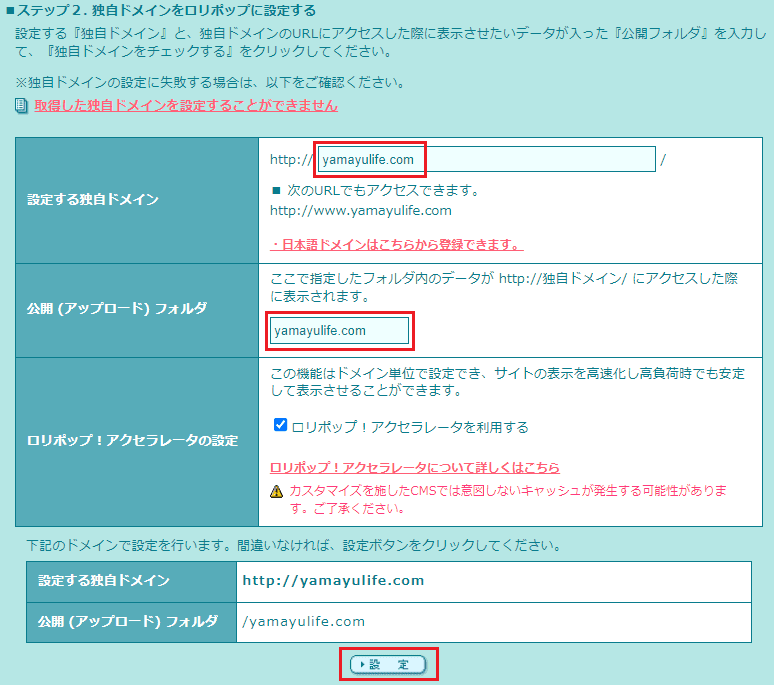Click the http://www.yamayulife.com alternate URL text
The image size is (775, 685).
(x=361, y=211)
